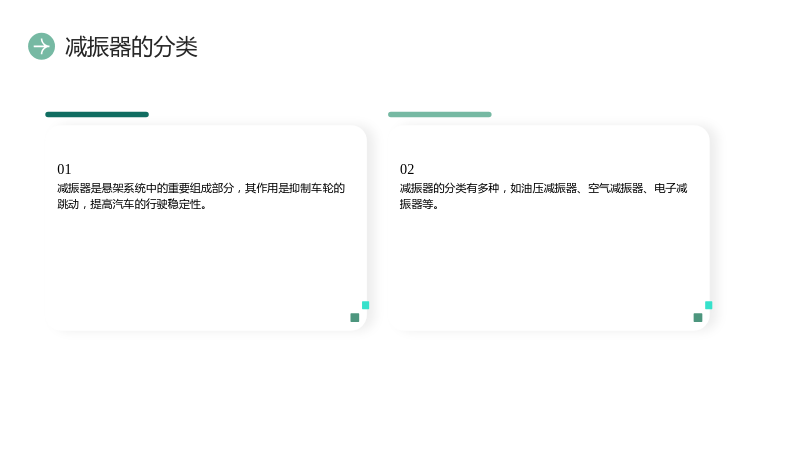This screenshot has height=450, width=800.
Task: Click empty area of the second card
Action: [x=546, y=265]
